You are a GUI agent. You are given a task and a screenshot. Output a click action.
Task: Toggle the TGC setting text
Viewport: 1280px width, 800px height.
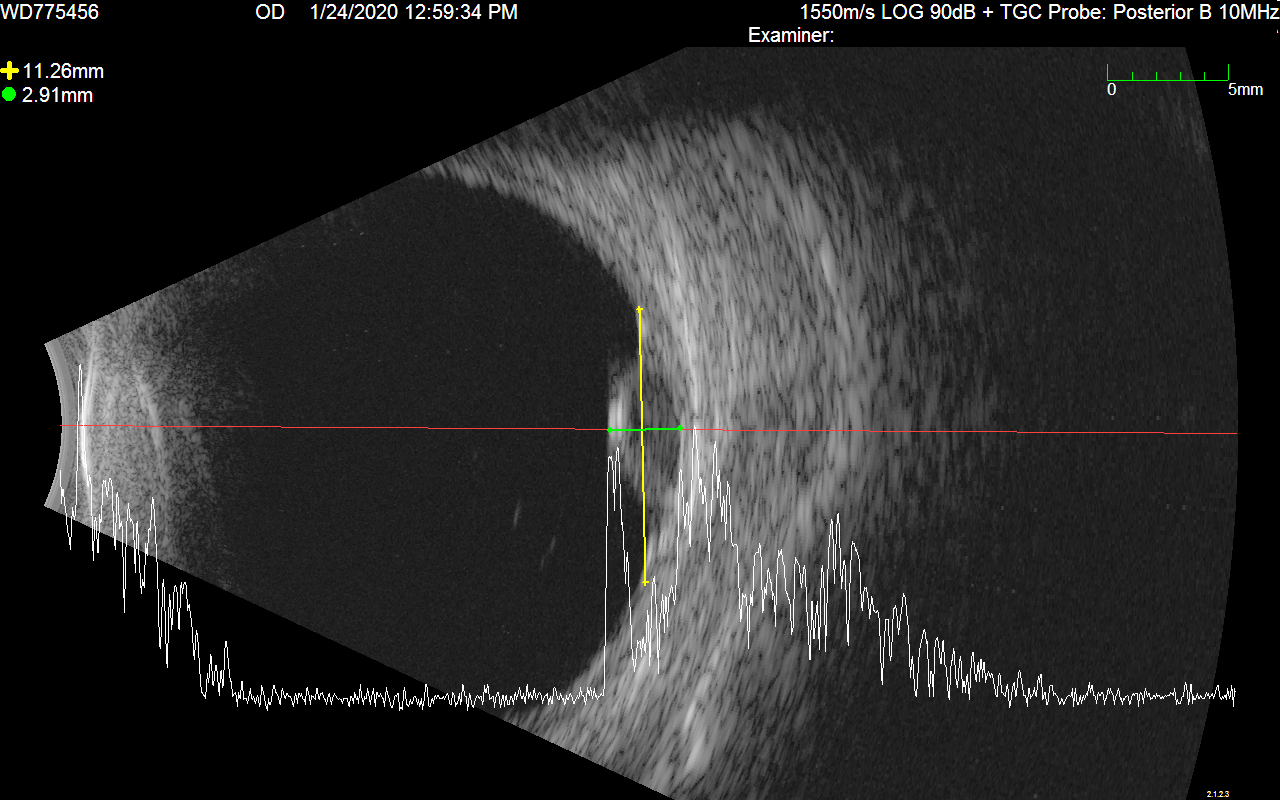tap(1032, 12)
